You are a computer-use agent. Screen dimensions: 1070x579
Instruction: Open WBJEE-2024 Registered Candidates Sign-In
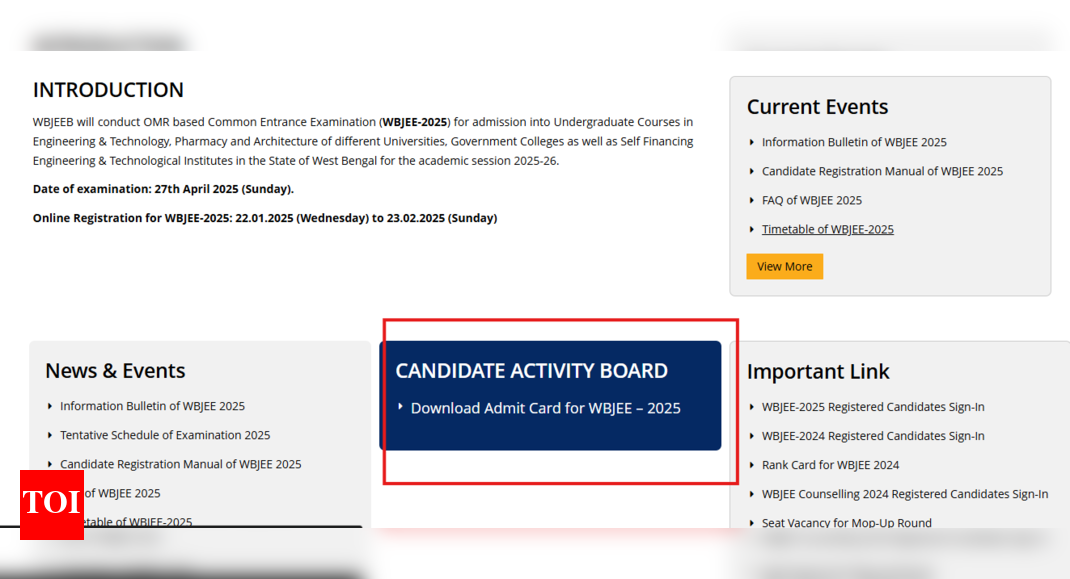[x=873, y=436]
